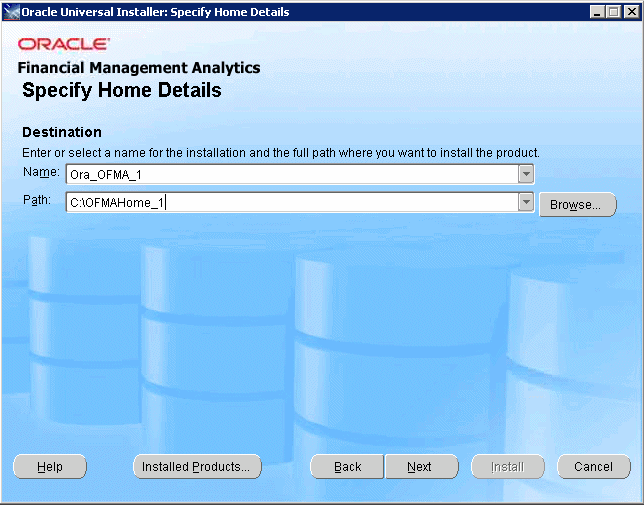
Task: Close the installer window
Action: [x=631, y=12]
